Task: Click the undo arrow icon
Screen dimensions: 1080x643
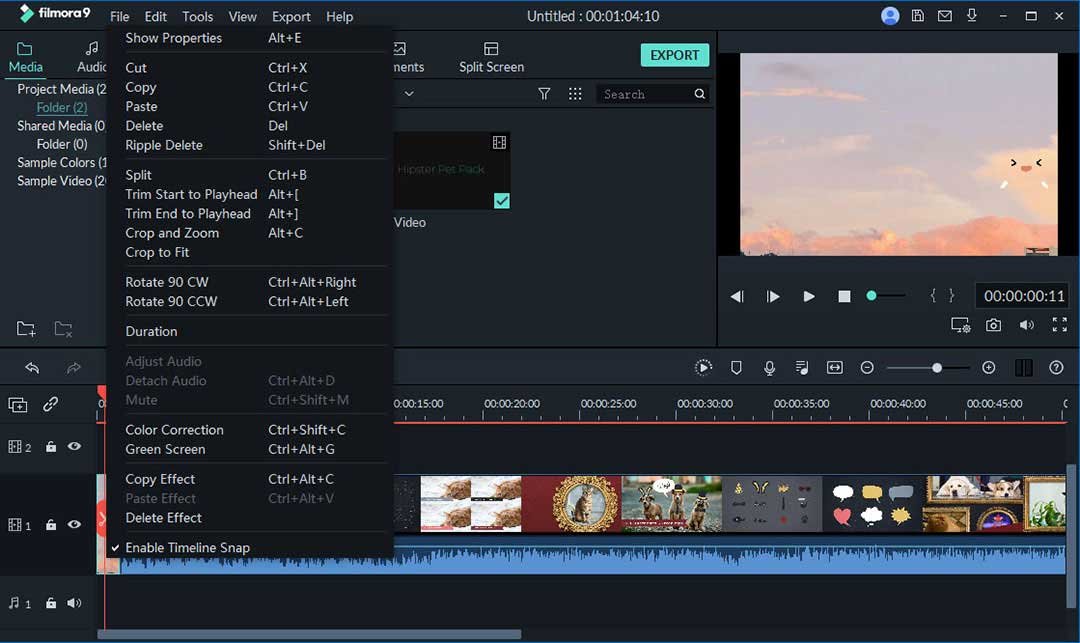Action: [32, 368]
